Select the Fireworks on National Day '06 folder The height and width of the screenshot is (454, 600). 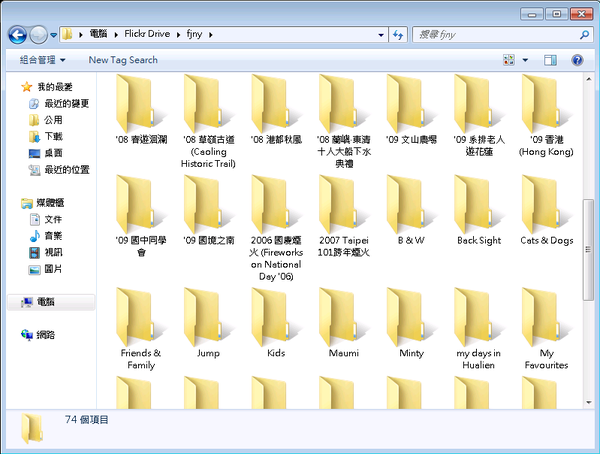276,228
